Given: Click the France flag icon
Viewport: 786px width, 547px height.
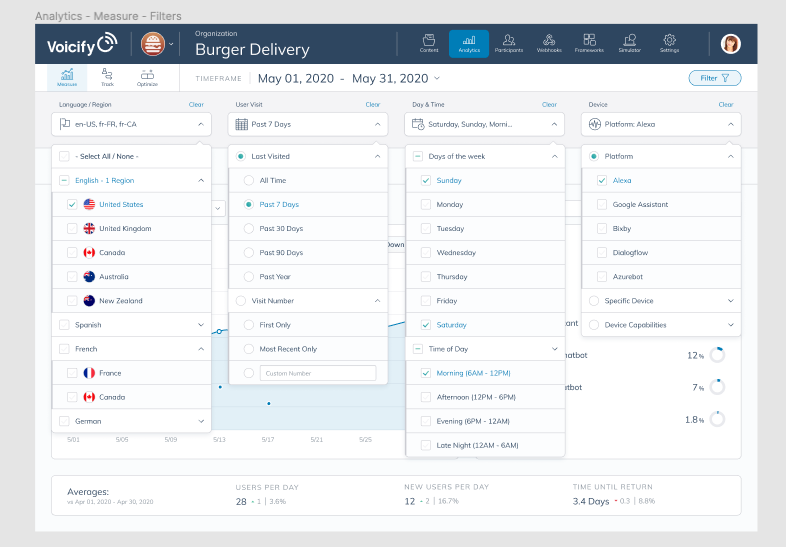Looking at the screenshot, I should click(89, 373).
